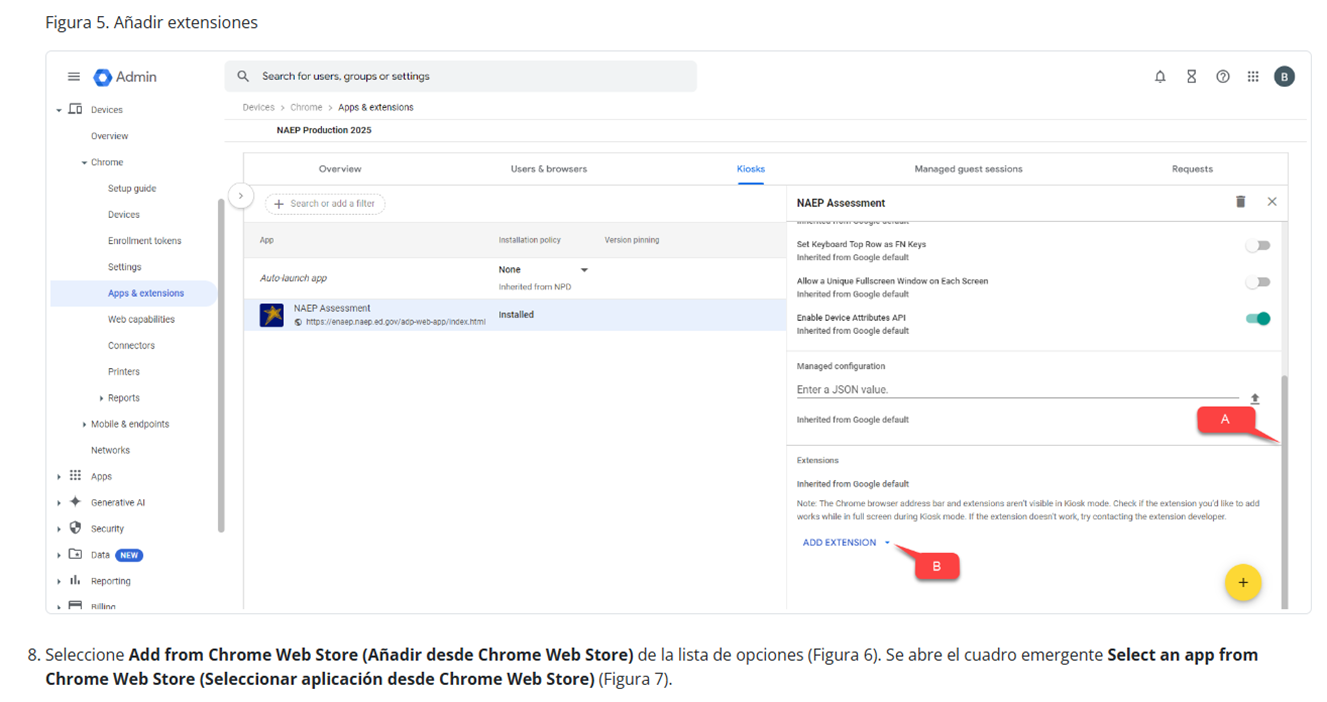Click the notifications bell icon

click(1160, 77)
